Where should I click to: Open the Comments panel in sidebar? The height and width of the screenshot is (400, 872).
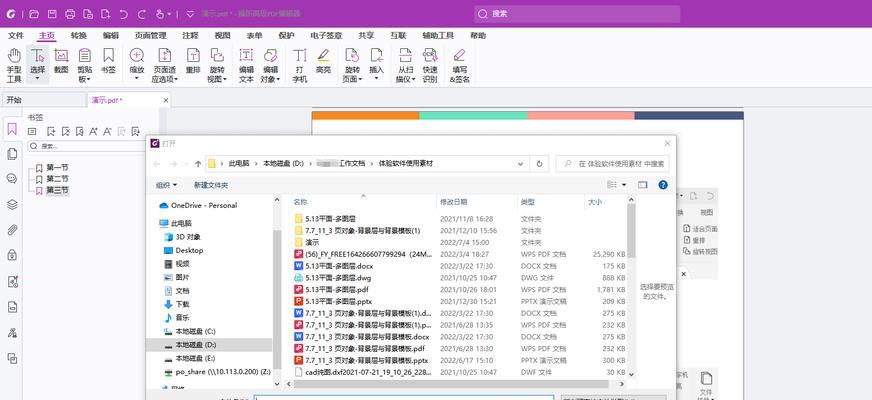click(x=12, y=179)
